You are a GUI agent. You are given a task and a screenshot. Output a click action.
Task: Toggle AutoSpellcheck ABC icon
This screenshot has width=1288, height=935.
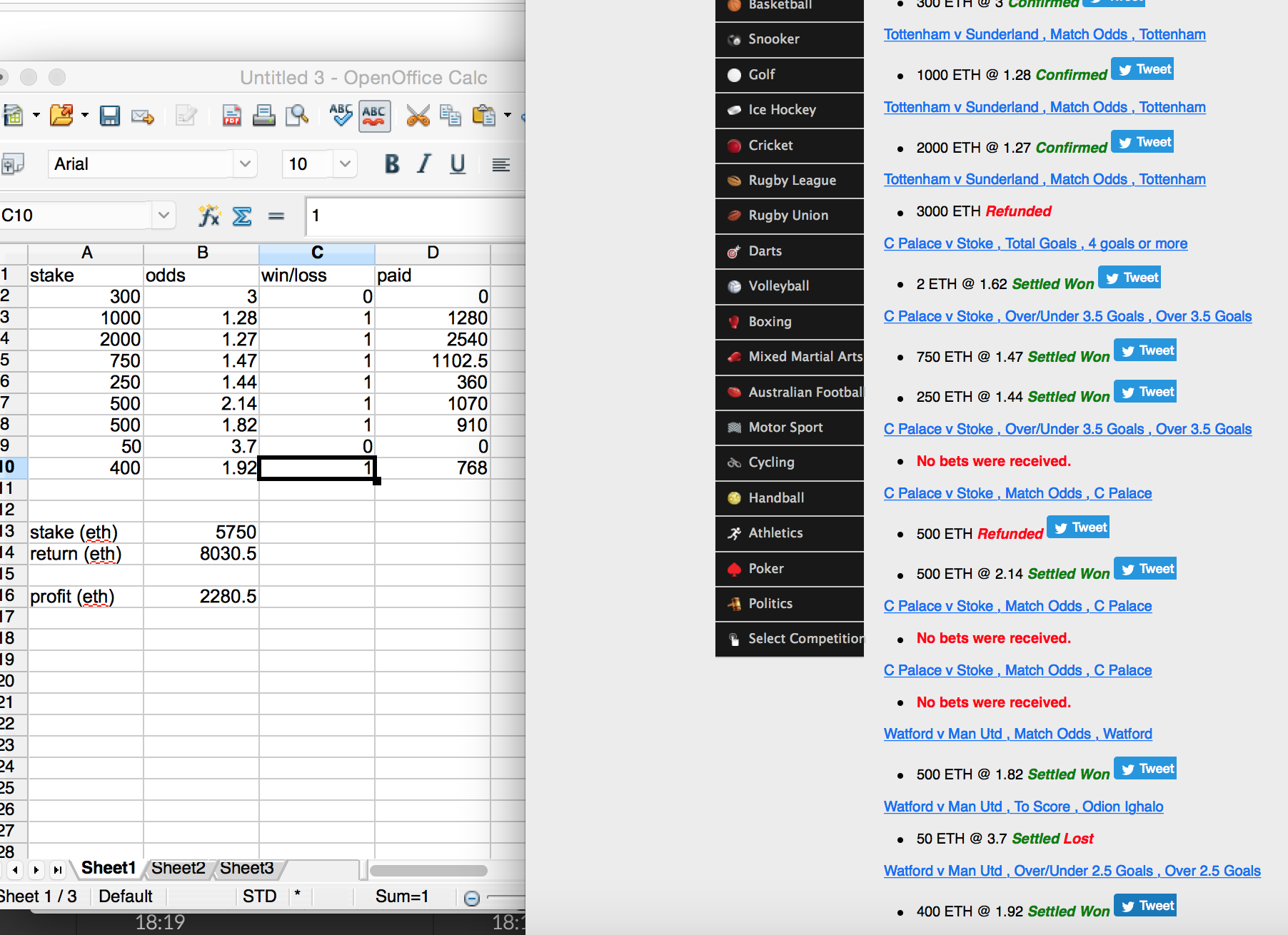[x=374, y=116]
